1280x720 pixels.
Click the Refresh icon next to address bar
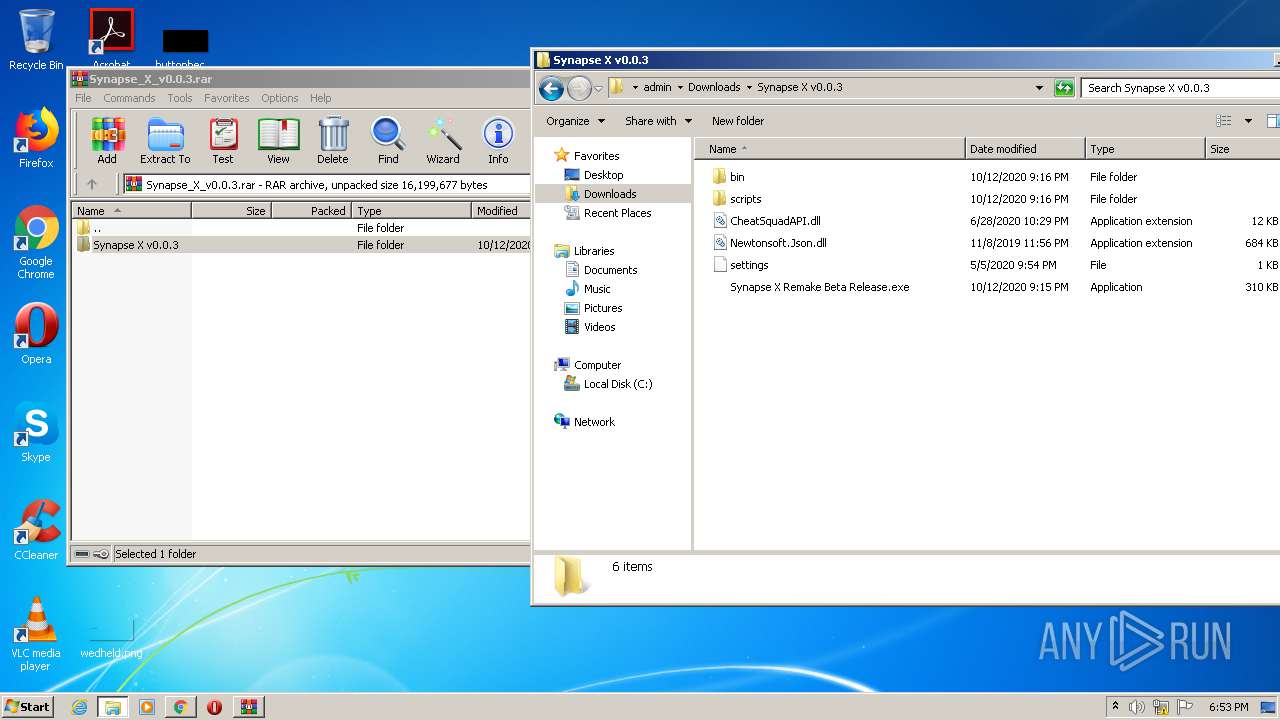pos(1064,88)
